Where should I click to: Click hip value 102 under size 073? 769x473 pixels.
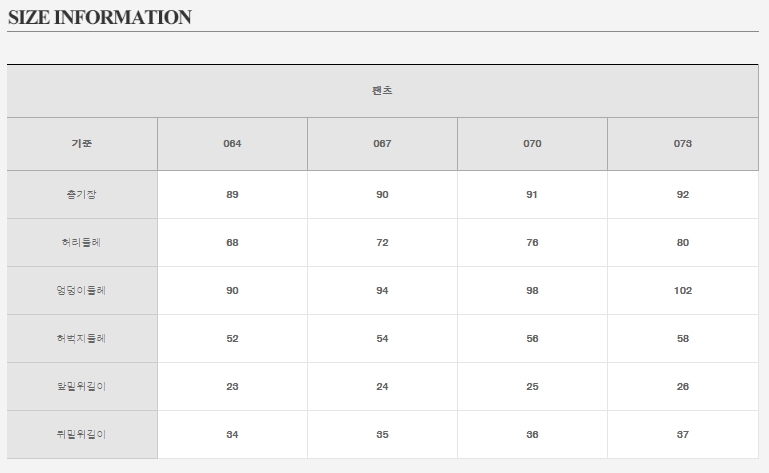click(x=683, y=291)
